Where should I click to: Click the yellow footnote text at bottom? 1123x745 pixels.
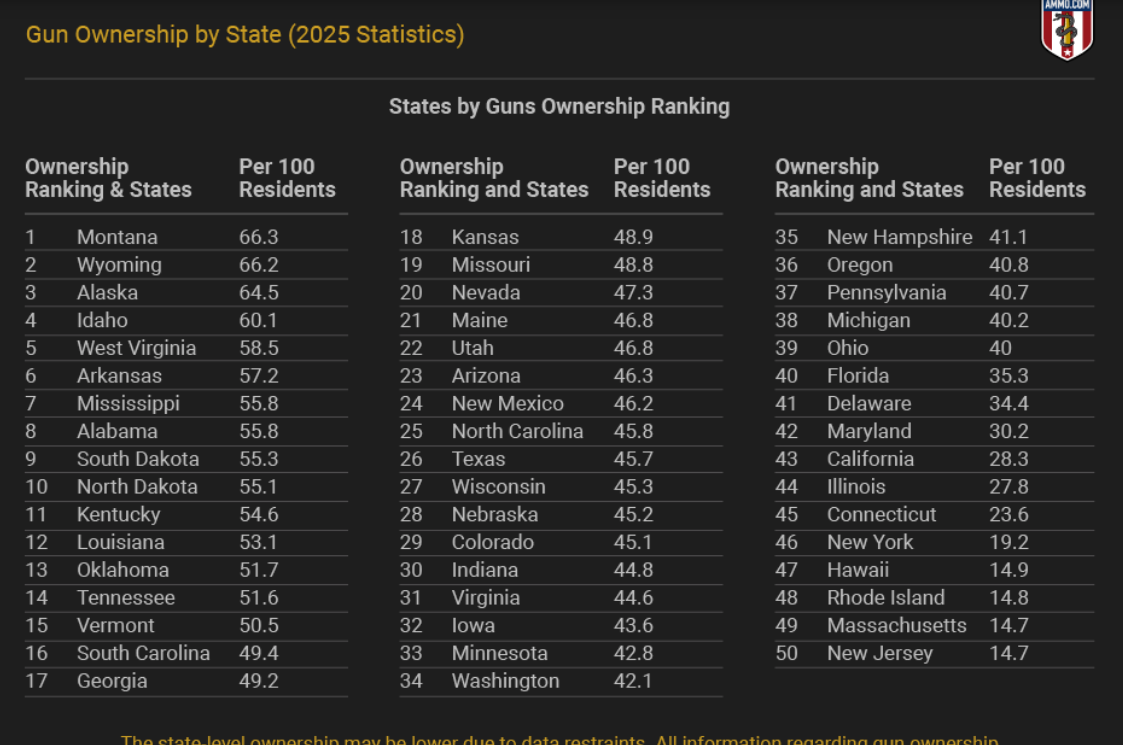(559, 739)
